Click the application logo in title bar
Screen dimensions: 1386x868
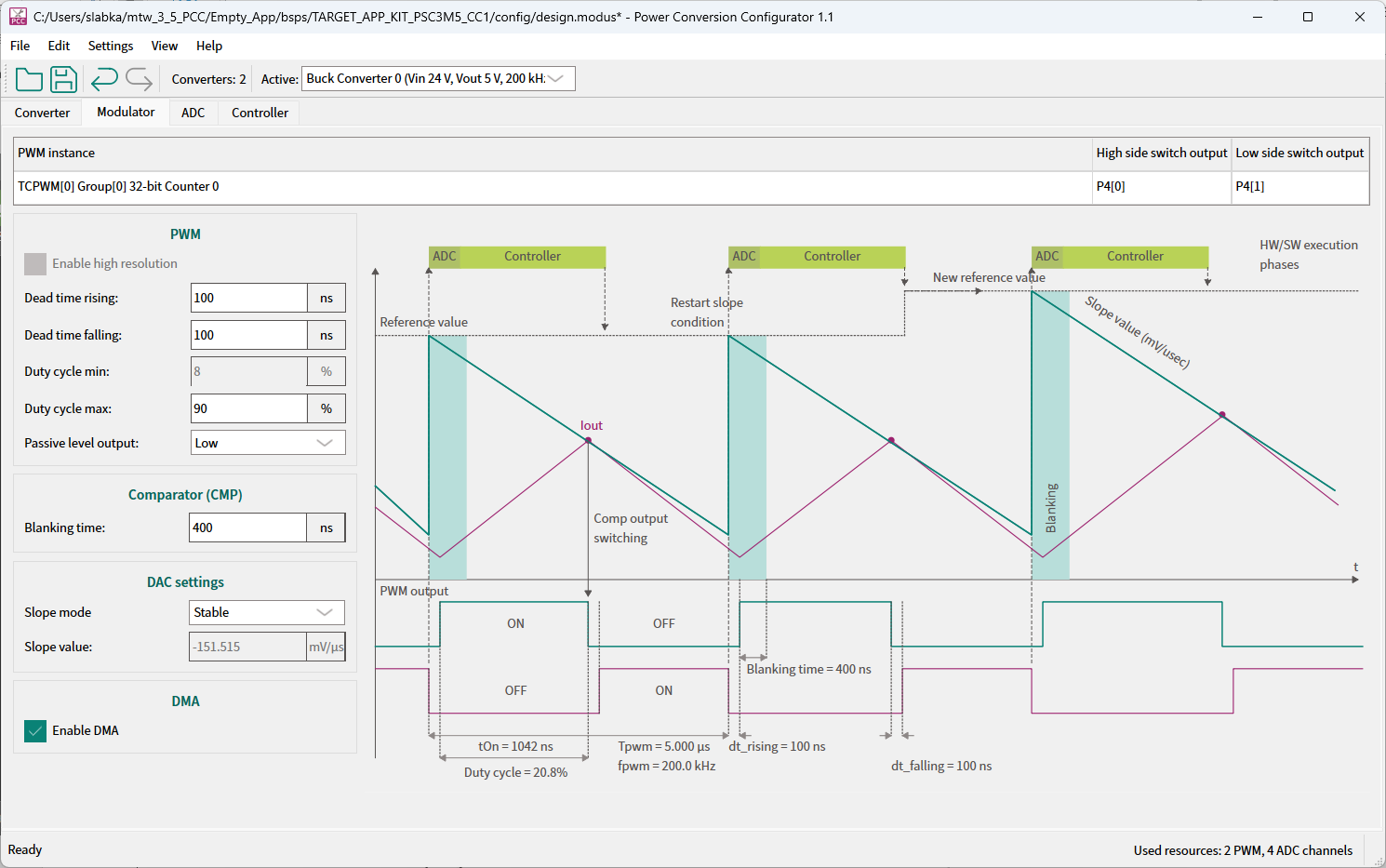coord(18,17)
